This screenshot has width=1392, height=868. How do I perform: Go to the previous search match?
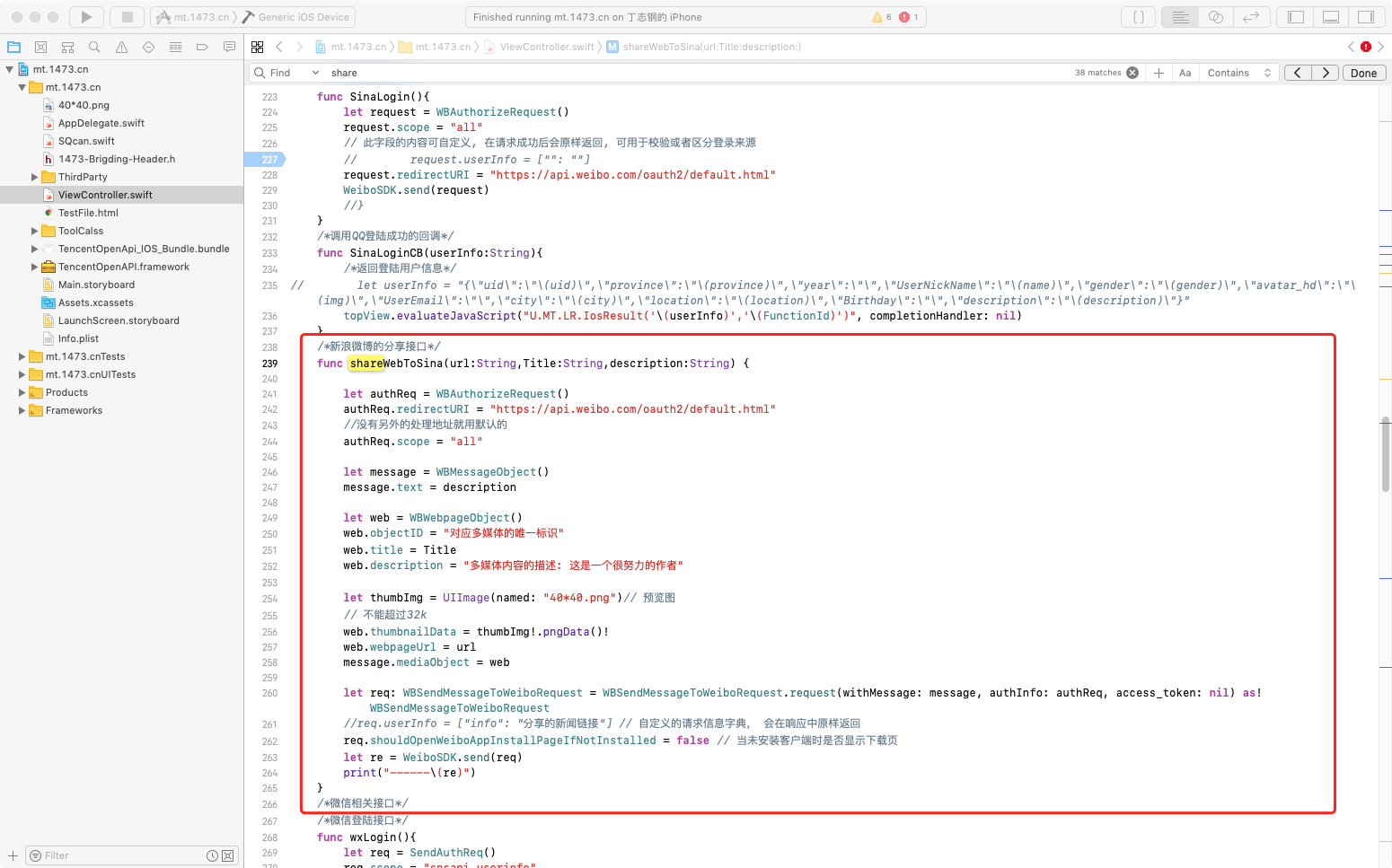1298,73
